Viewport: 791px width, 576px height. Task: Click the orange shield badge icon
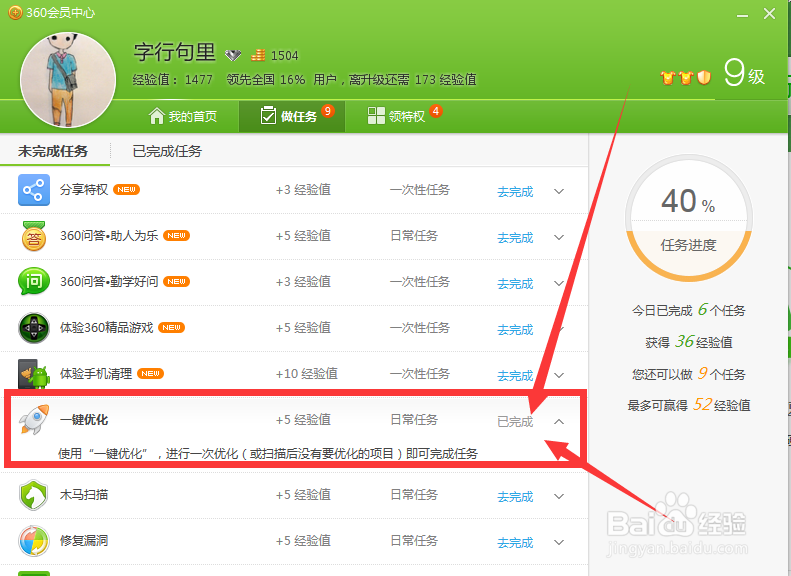(704, 78)
